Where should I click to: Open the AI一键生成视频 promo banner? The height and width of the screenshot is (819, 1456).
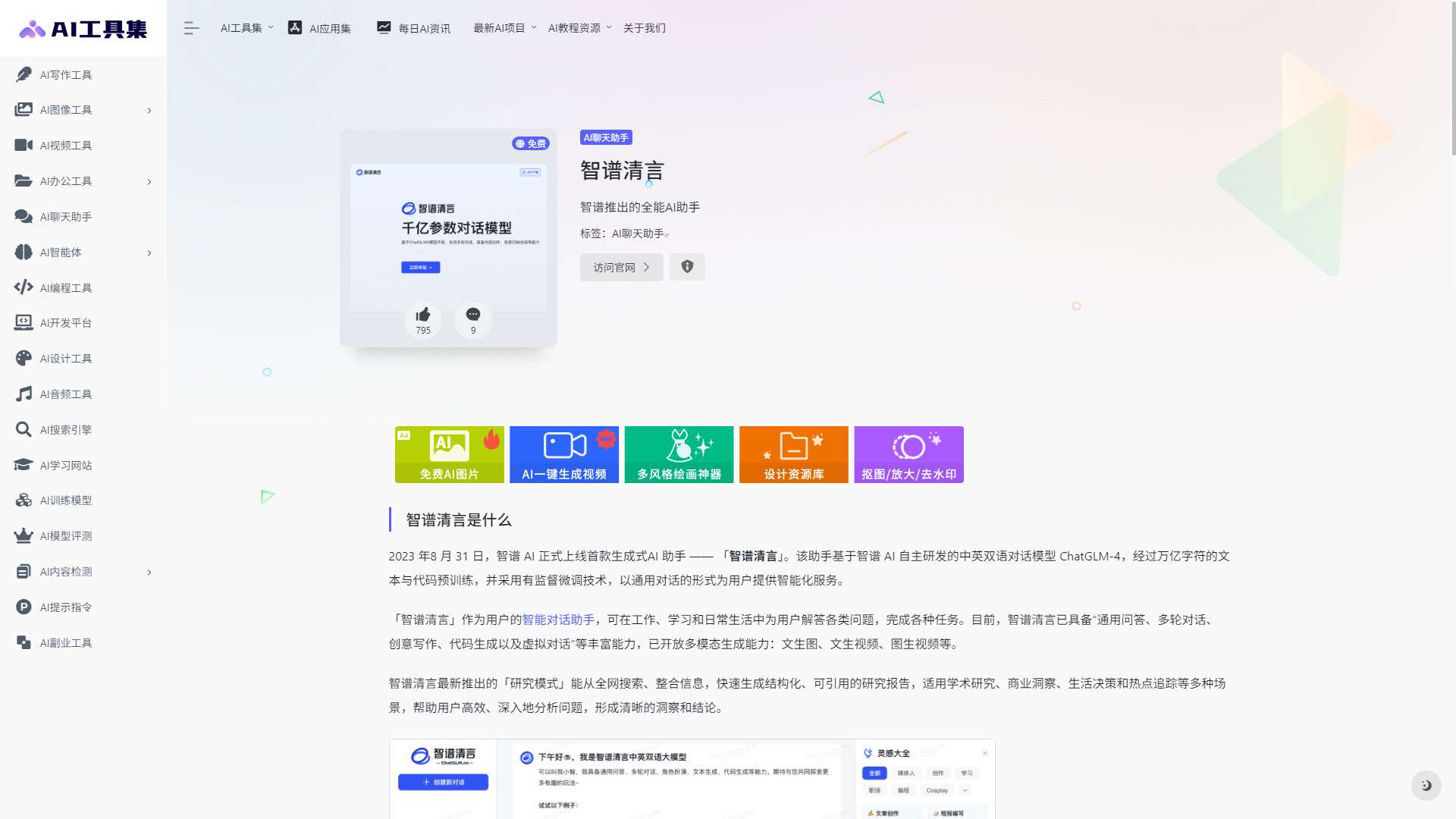pyautogui.click(x=564, y=454)
